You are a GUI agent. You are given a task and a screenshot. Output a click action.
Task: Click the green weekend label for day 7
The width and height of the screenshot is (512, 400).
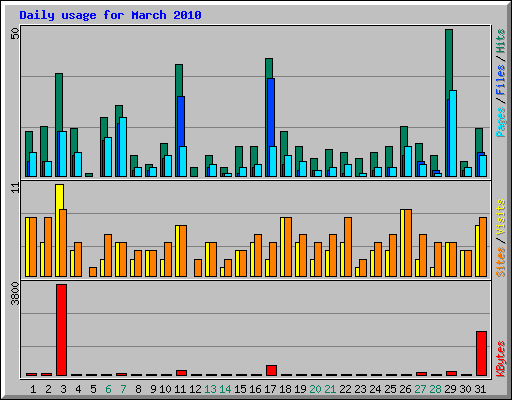point(123,389)
